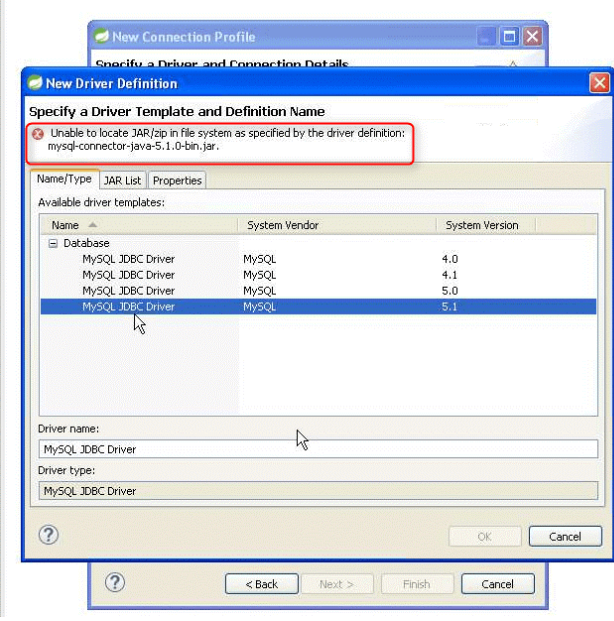Click Cancel in New Driver Definition dialog

(565, 537)
